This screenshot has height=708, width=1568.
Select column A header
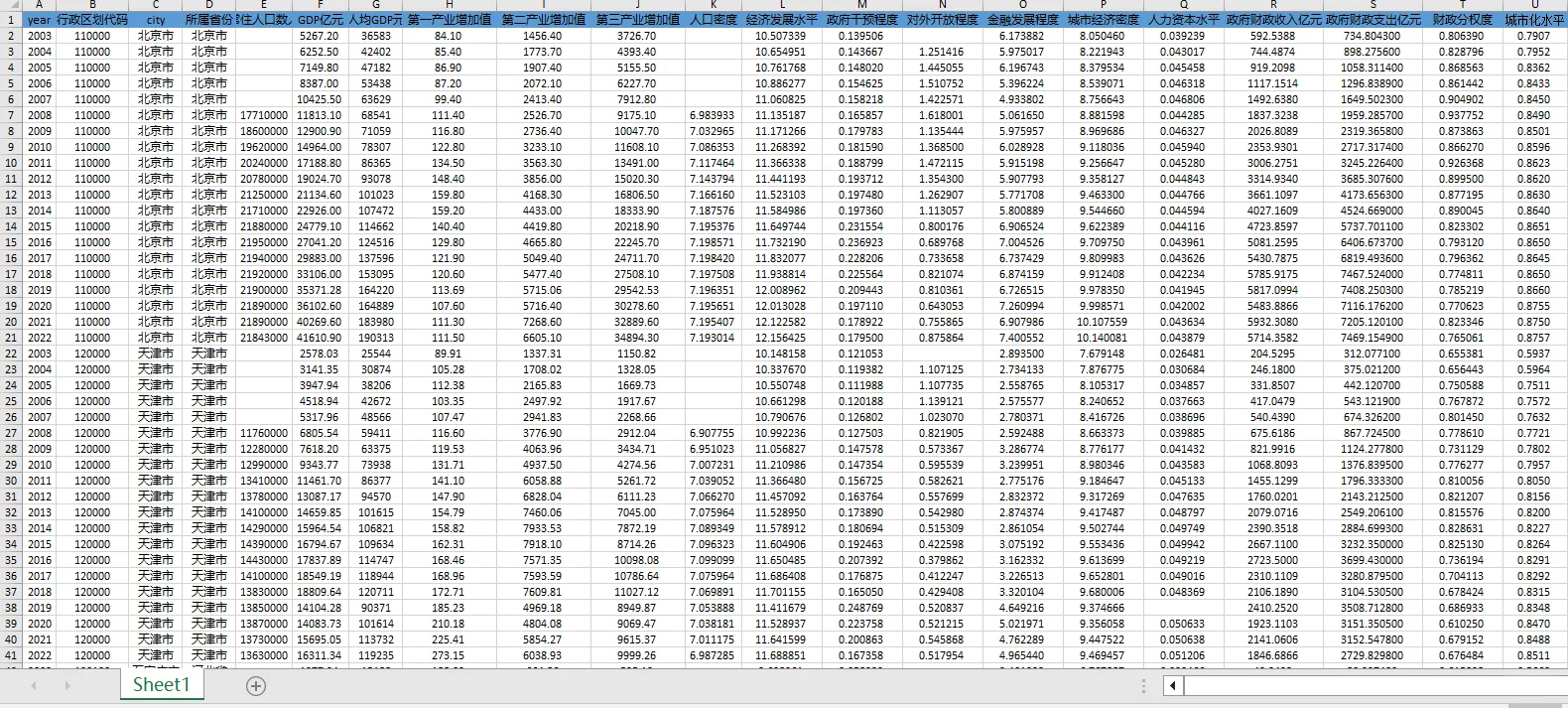[x=40, y=5]
